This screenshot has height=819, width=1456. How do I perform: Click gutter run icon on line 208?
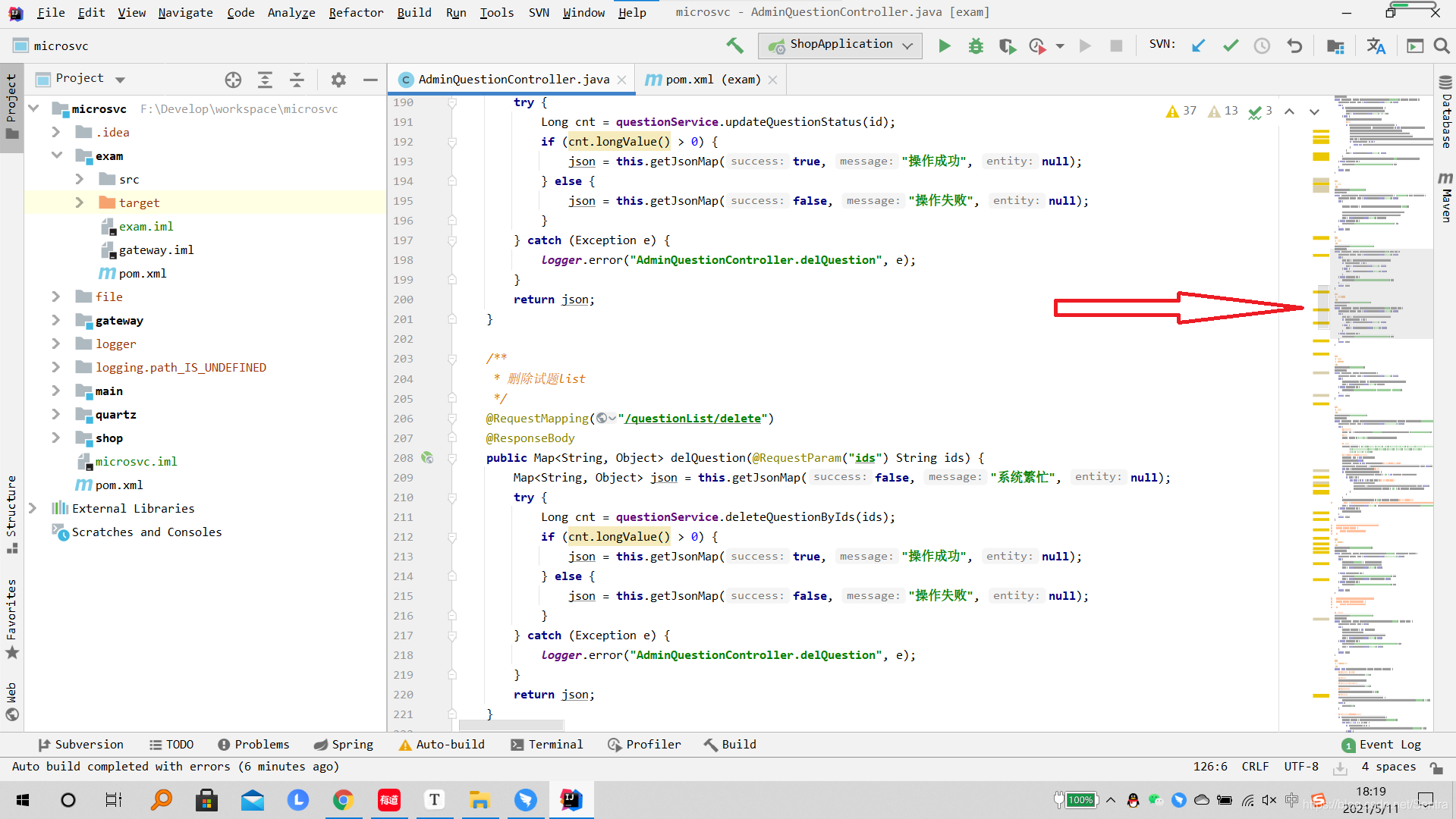pyautogui.click(x=427, y=457)
